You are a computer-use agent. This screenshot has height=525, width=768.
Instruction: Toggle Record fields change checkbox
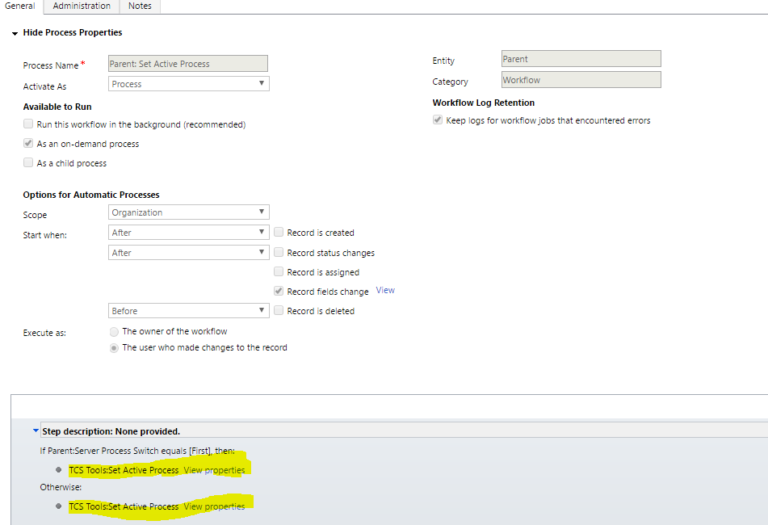(279, 291)
